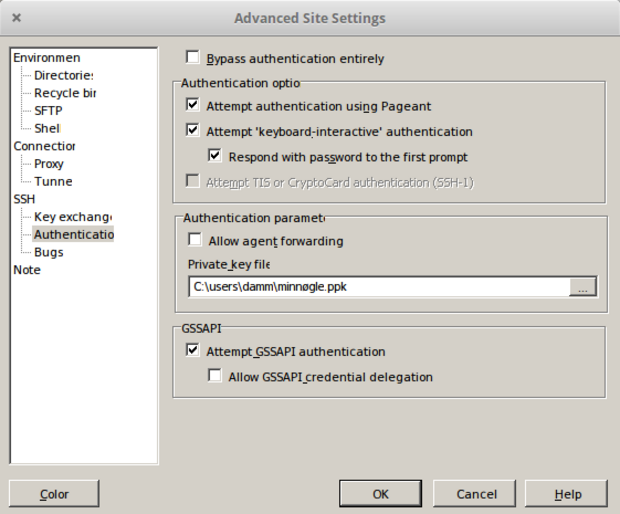620x514 pixels.
Task: Uncheck Attempt authentication using Pageant
Action: [193, 105]
